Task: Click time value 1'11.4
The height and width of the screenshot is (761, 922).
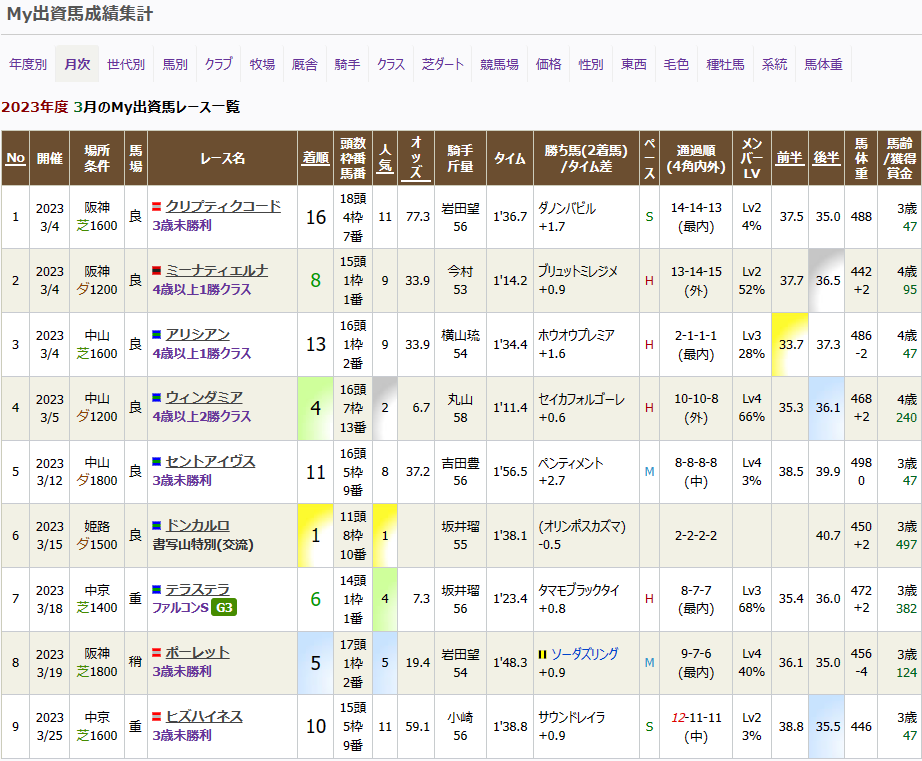Action: 510,408
